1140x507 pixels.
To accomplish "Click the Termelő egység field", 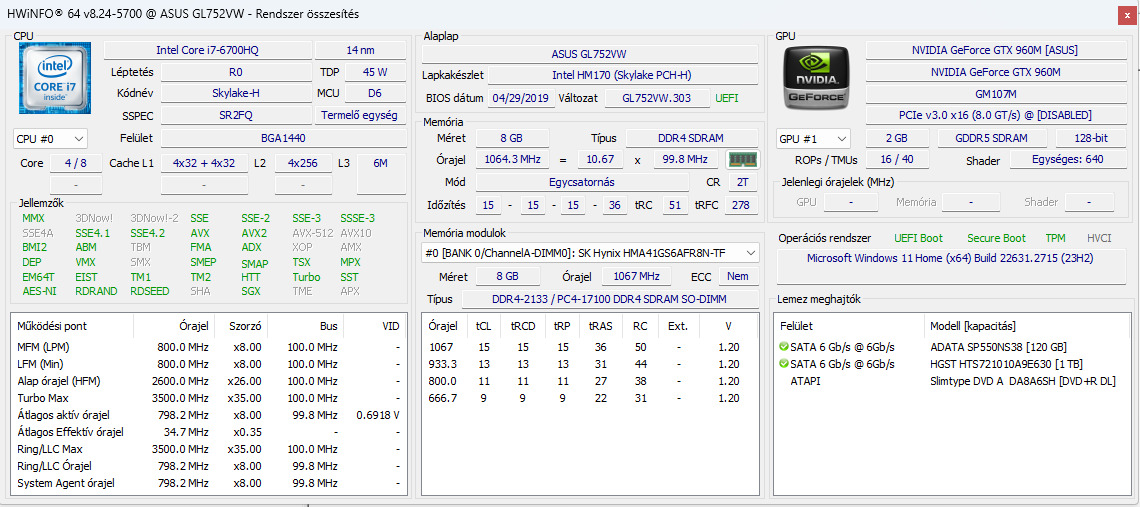I will pos(360,115).
